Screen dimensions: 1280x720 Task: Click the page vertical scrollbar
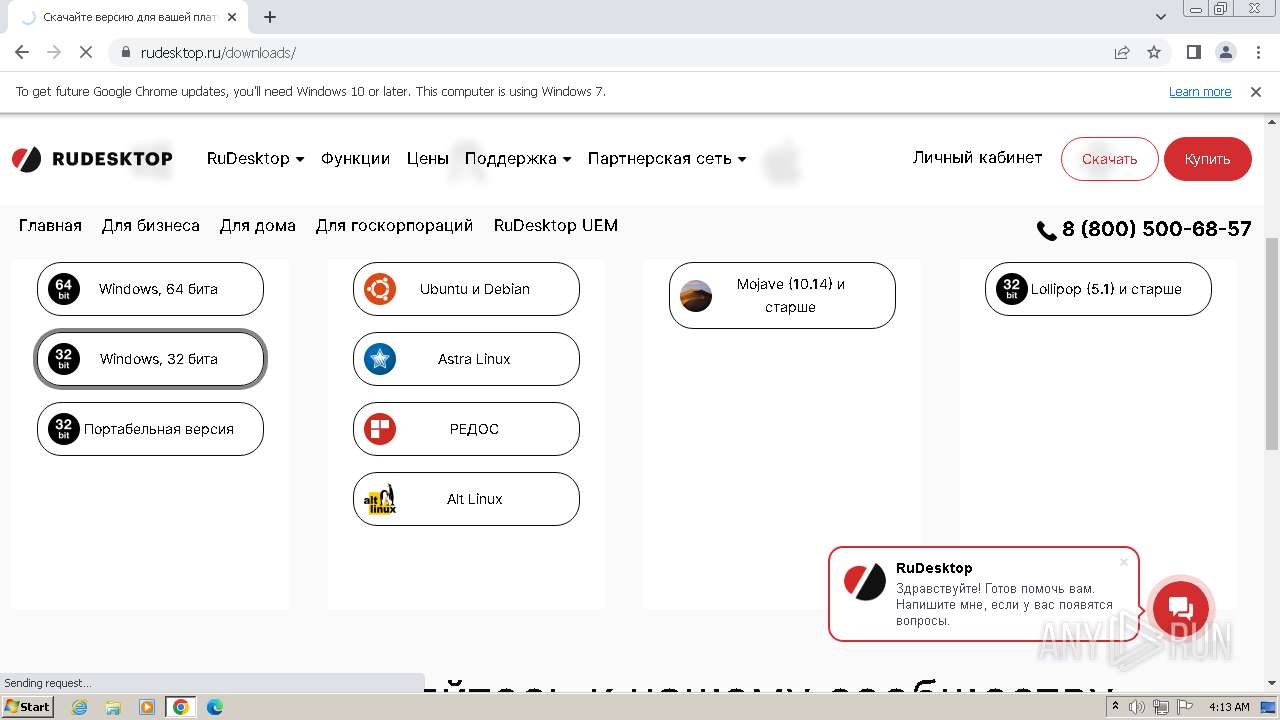pyautogui.click(x=1272, y=343)
